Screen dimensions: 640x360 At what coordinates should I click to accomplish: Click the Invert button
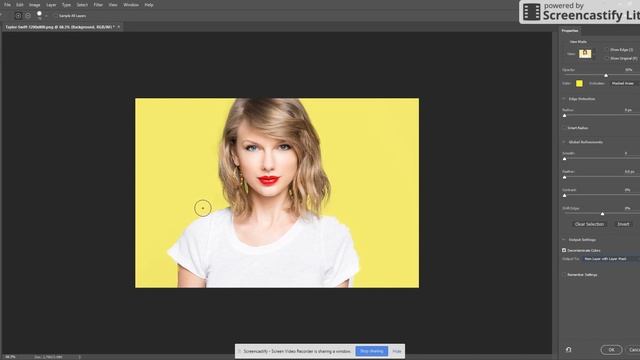pos(623,224)
